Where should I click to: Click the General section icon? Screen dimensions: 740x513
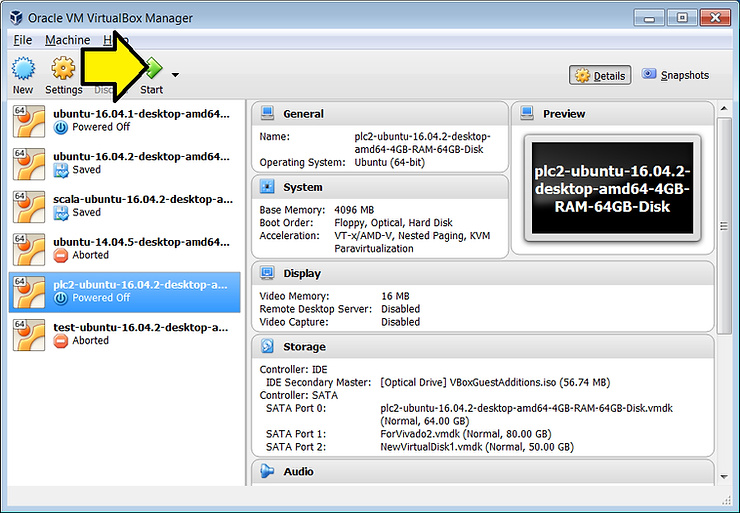pyautogui.click(x=267, y=113)
